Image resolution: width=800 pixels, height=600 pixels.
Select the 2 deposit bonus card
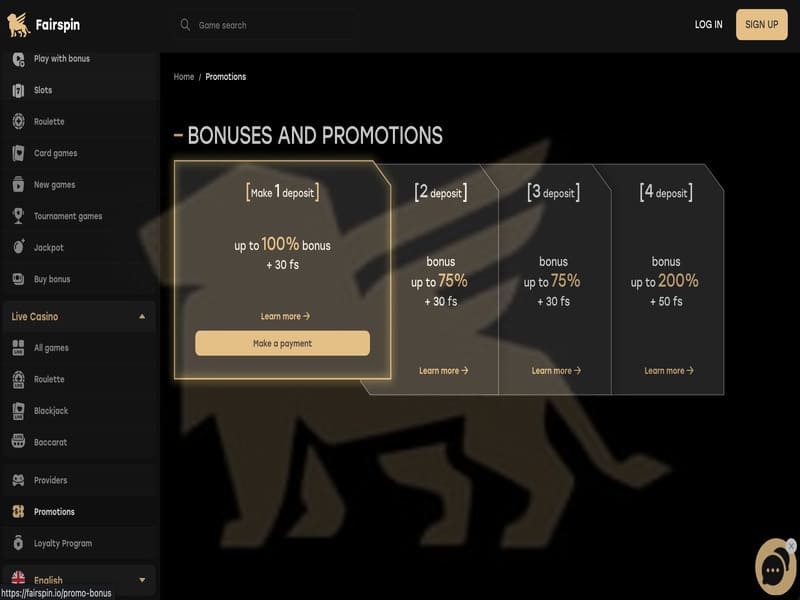point(440,280)
